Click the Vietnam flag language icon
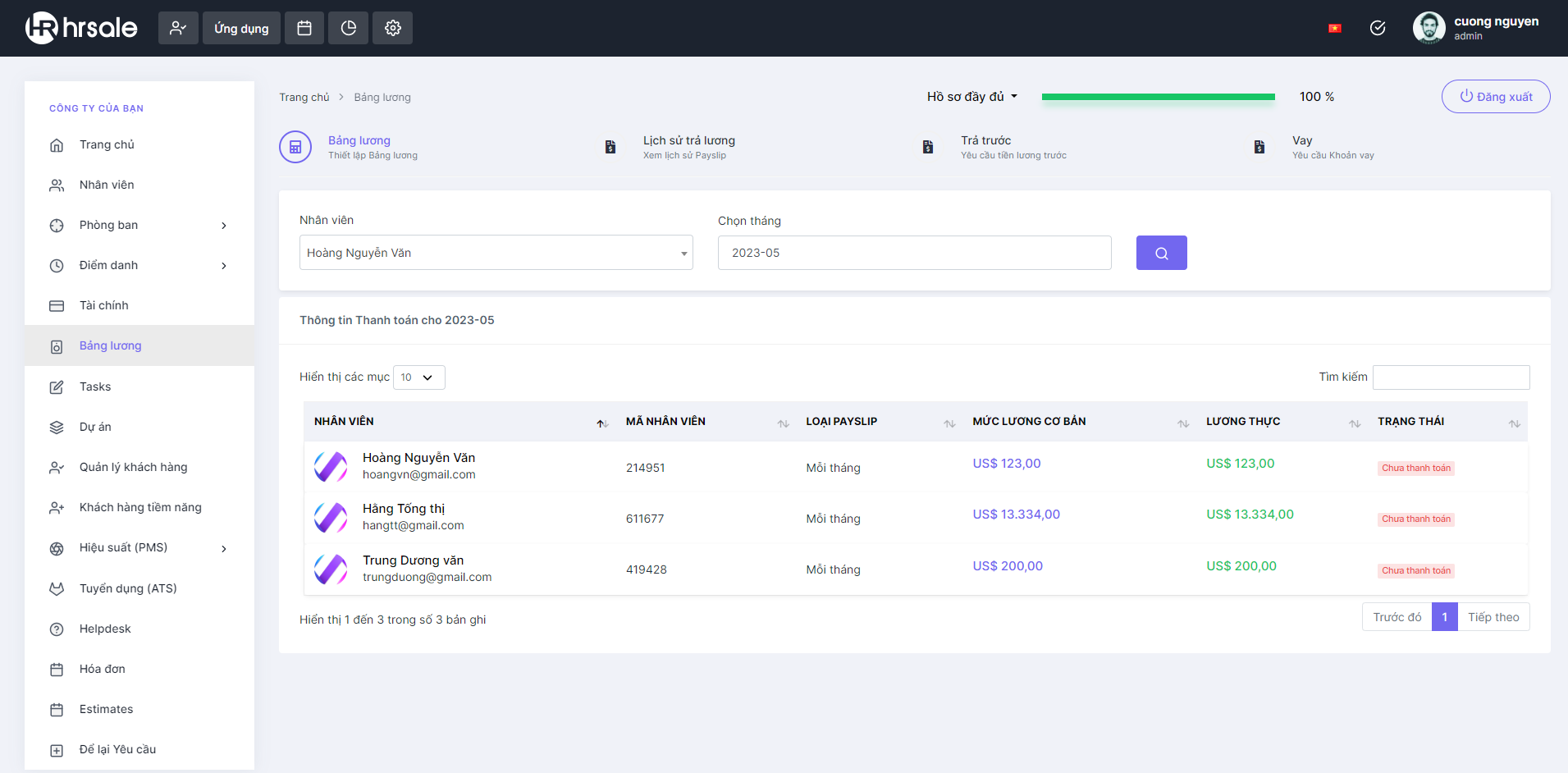This screenshot has width=1568, height=773. (x=1335, y=29)
